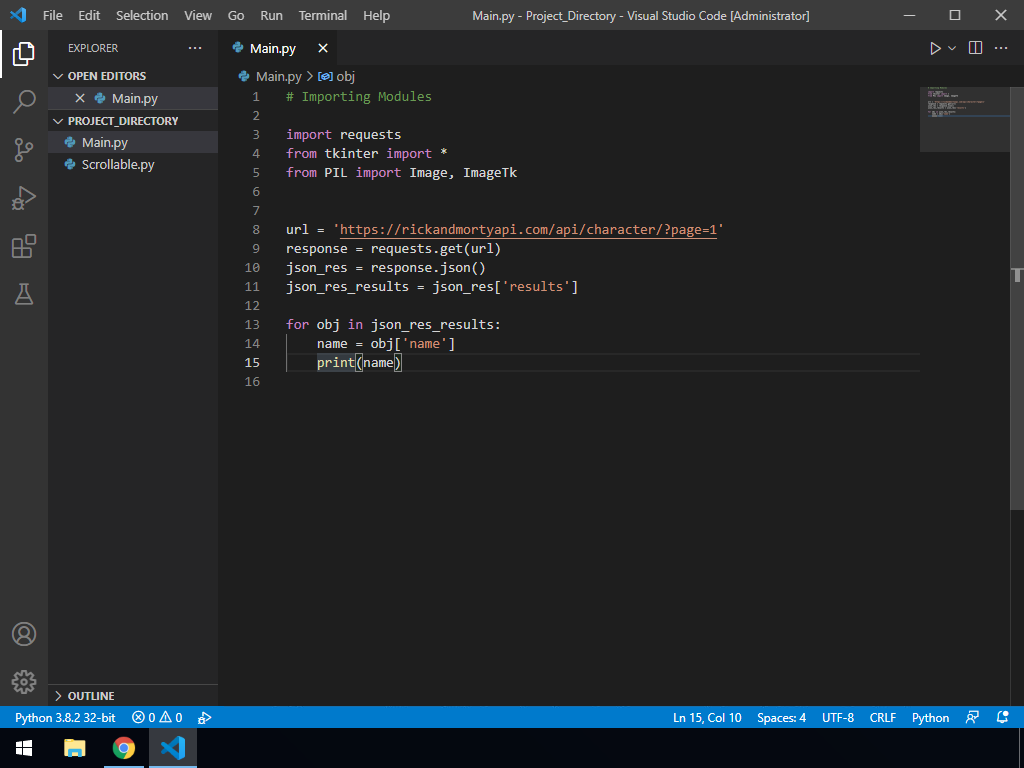Run Python file with play button
This screenshot has width=1024, height=768.
click(x=935, y=48)
